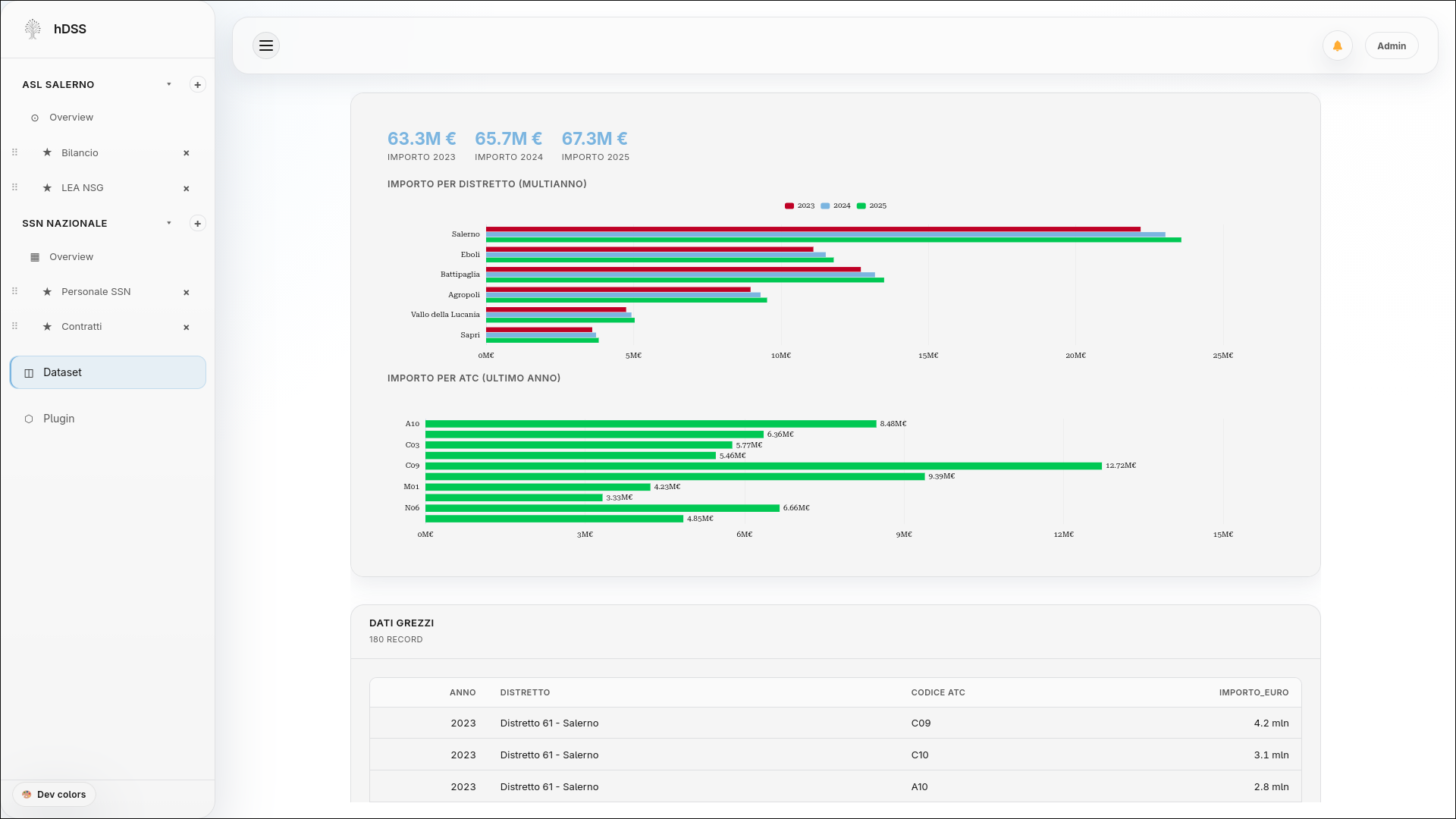Remove Contratti from the sidebar
This screenshot has width=1456, height=819.
tap(186, 327)
